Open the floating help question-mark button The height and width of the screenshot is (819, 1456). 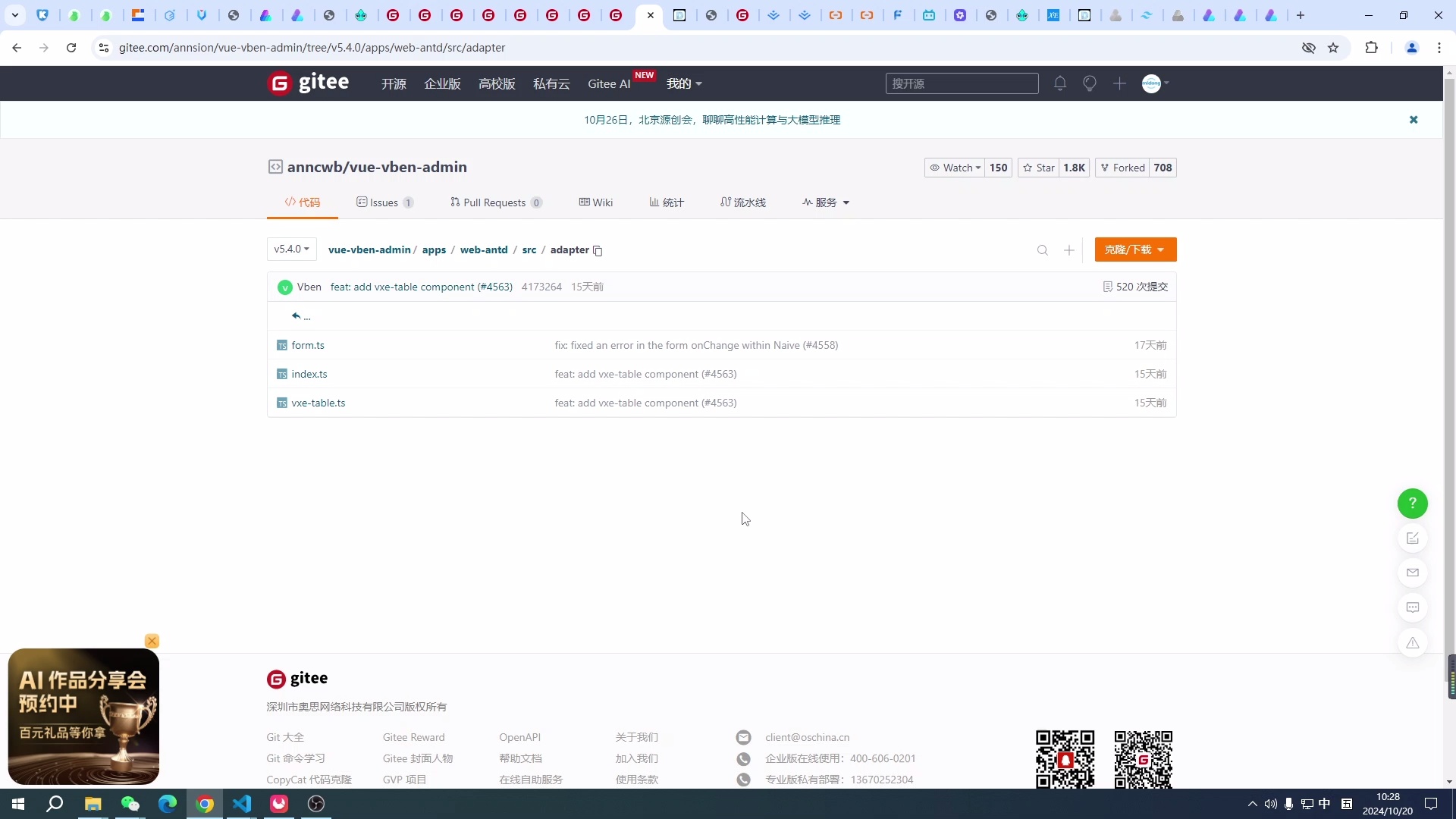[1412, 503]
